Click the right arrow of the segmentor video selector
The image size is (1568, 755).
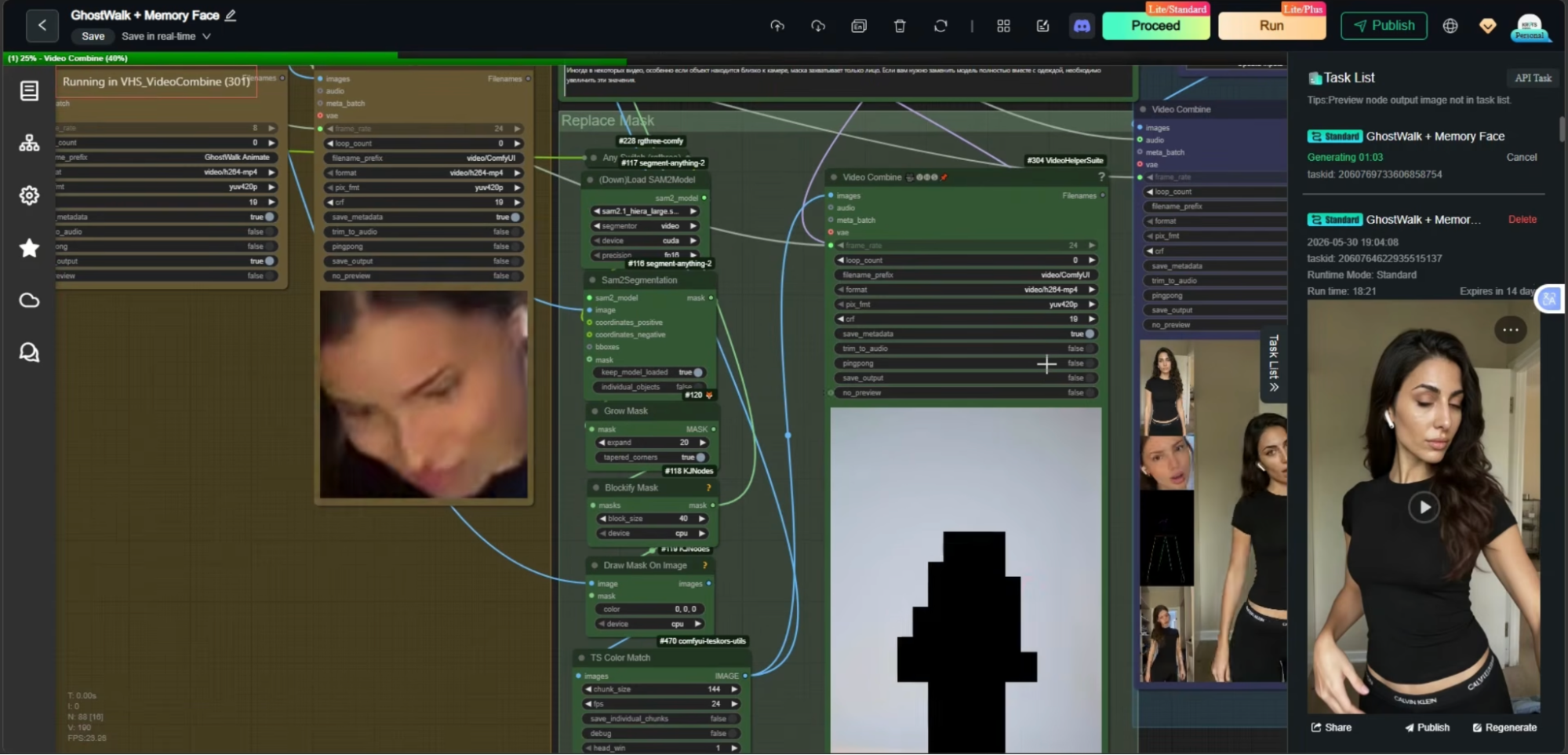693,226
